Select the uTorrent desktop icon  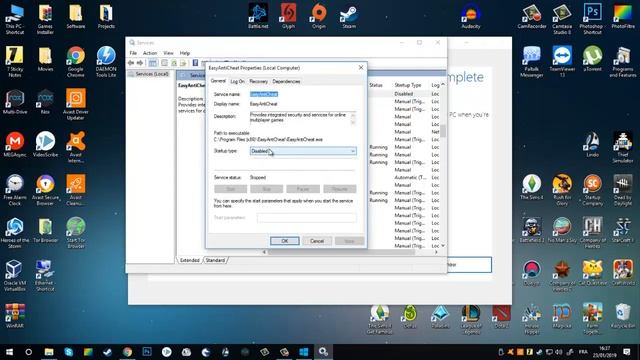[592, 59]
